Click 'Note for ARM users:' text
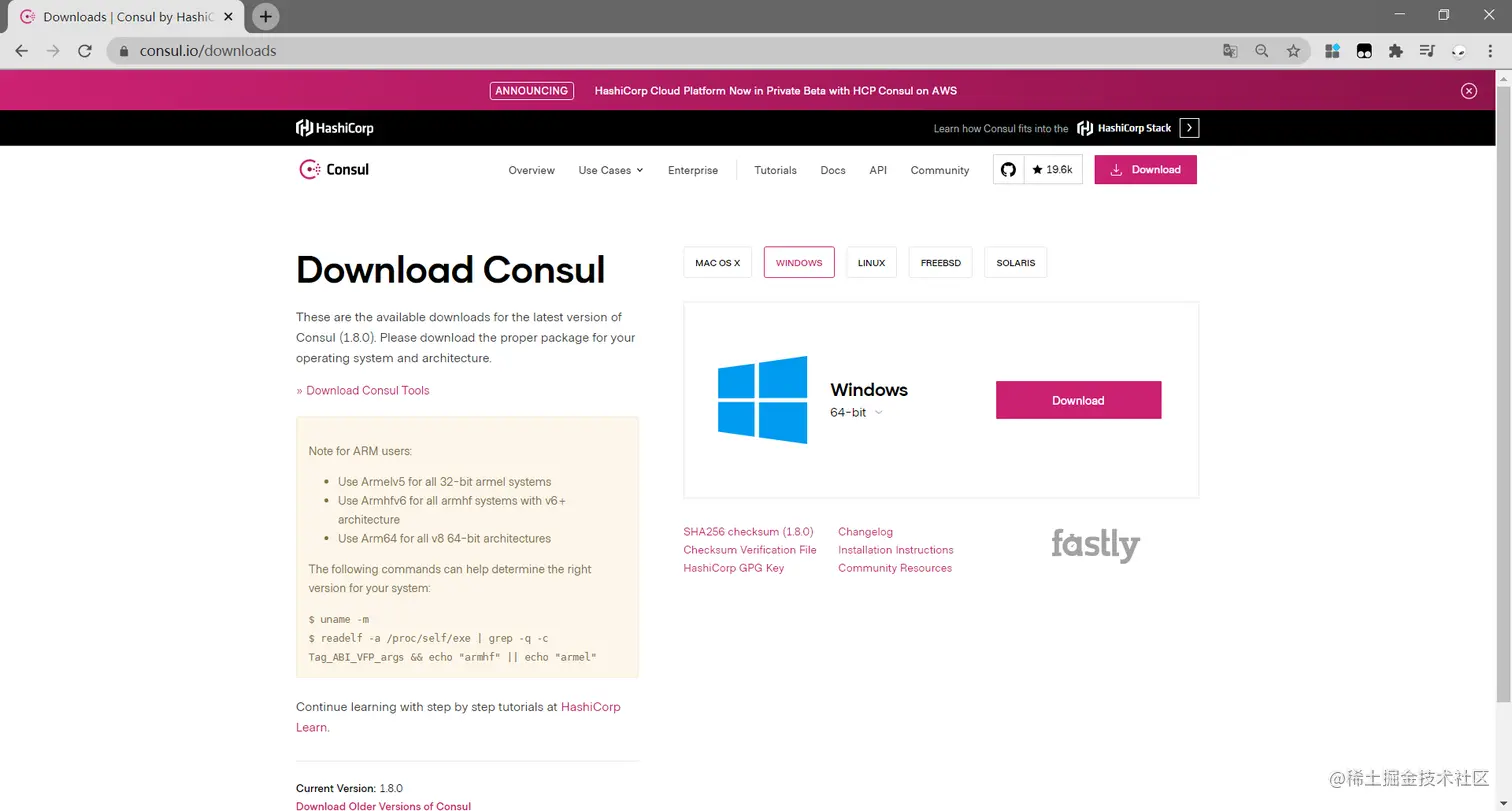The width and height of the screenshot is (1512, 811). click(360, 451)
